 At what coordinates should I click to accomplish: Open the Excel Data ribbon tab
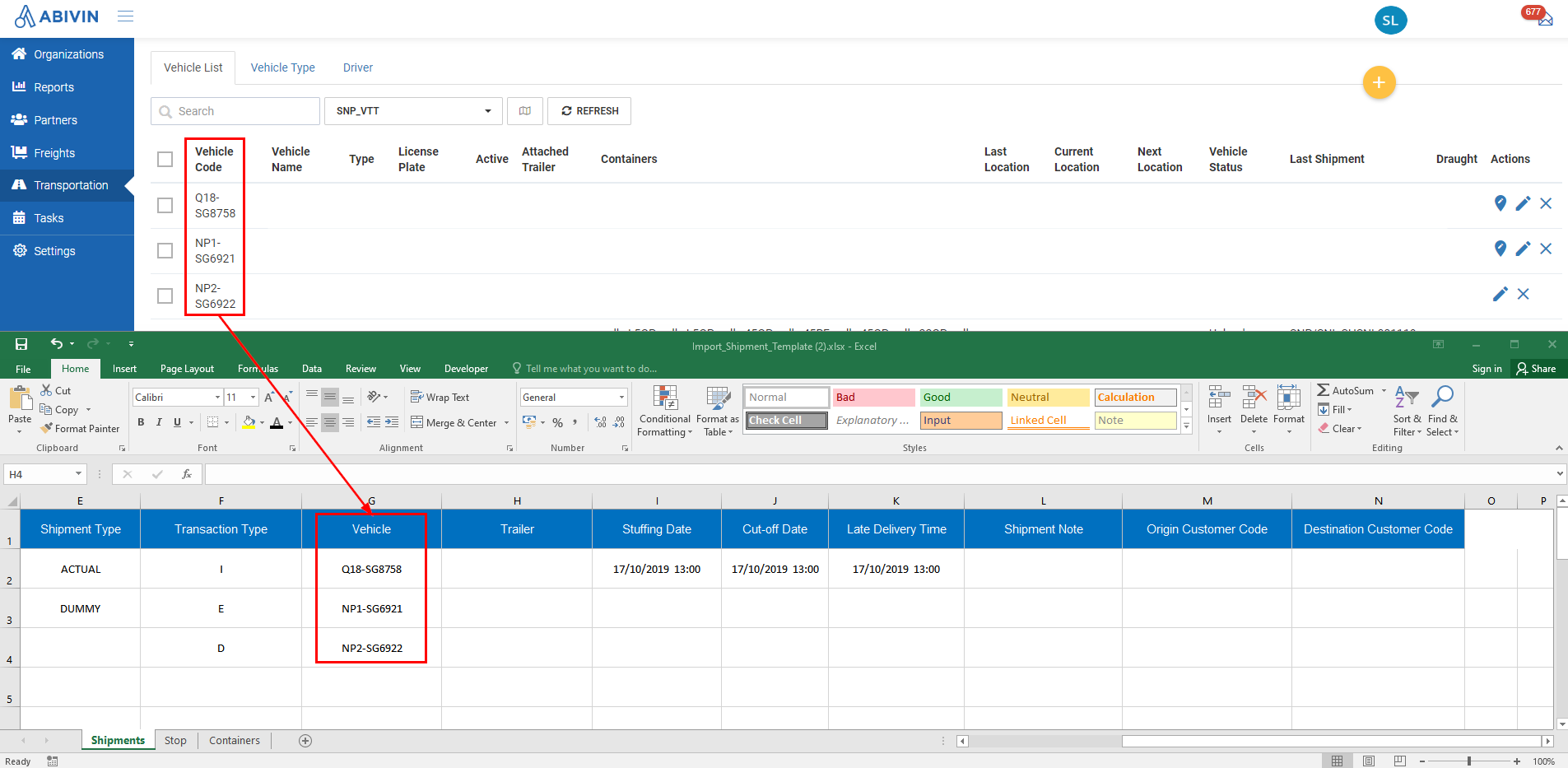(x=312, y=369)
